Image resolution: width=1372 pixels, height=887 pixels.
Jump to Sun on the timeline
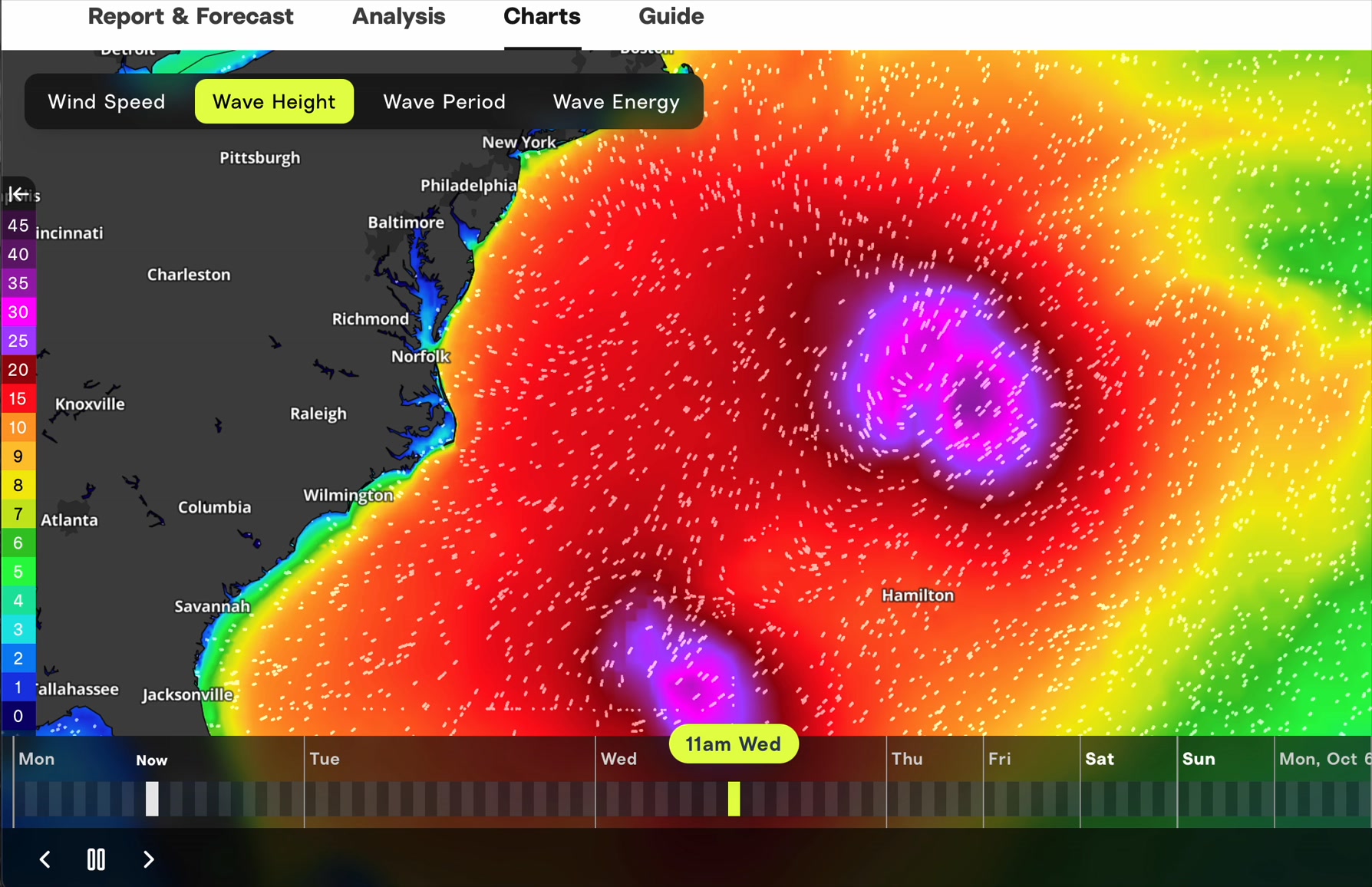pyautogui.click(x=1199, y=759)
